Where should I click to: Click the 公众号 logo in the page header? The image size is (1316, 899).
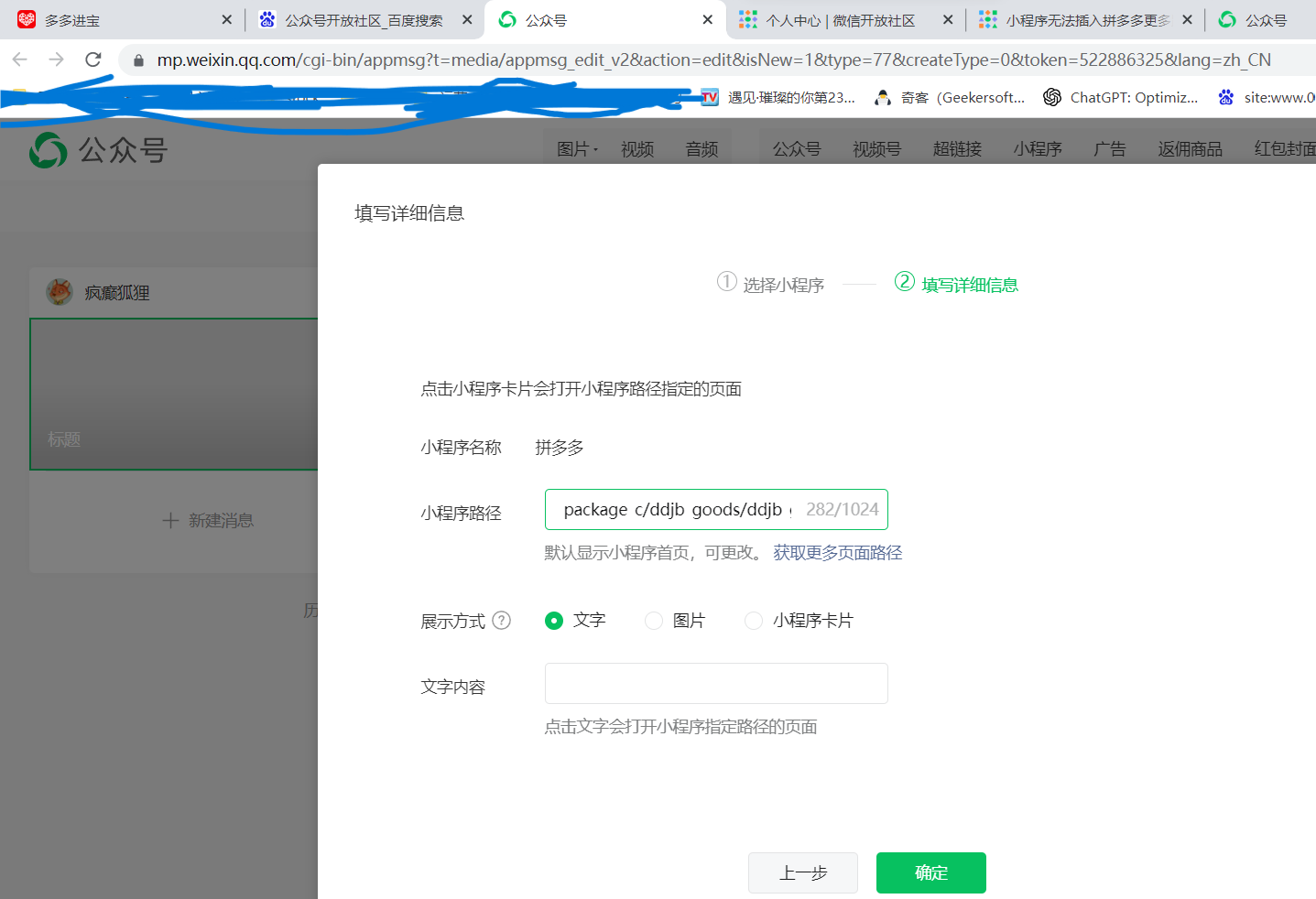(98, 149)
